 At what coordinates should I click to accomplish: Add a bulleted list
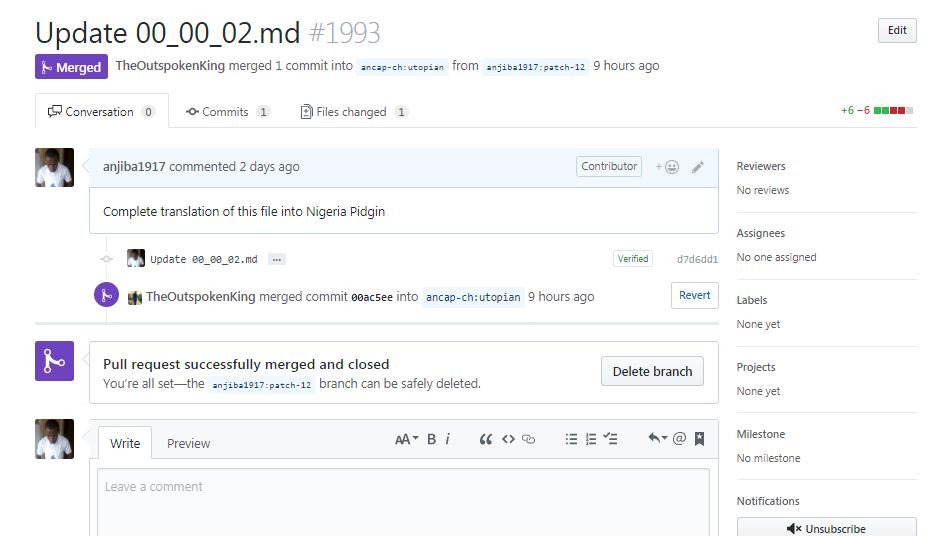571,439
